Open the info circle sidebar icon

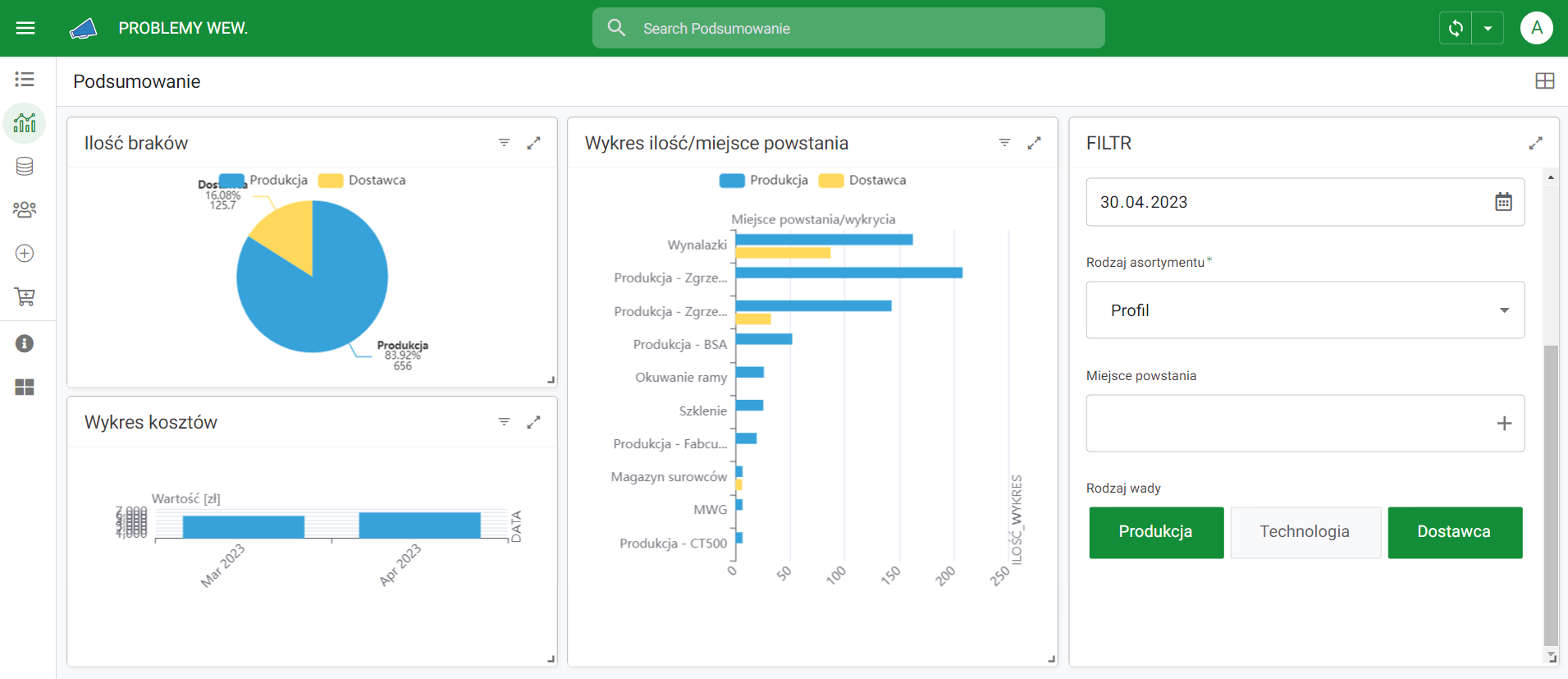pos(25,343)
